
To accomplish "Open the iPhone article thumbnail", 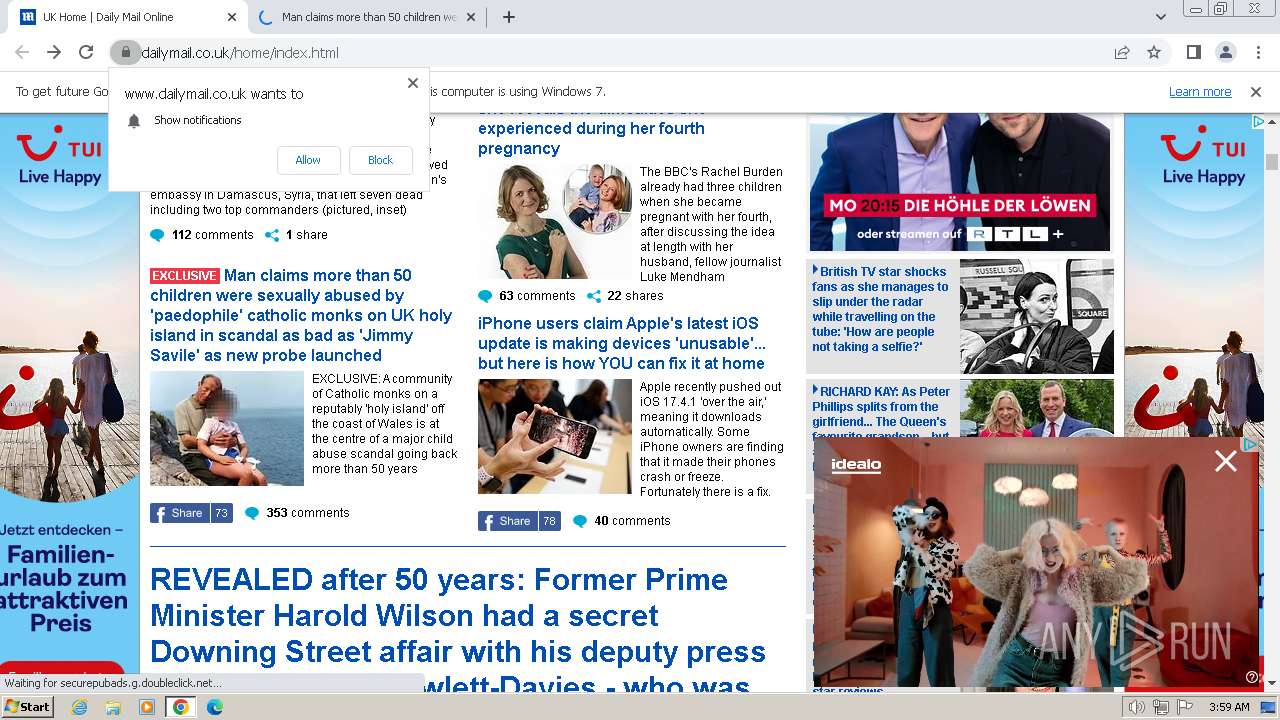I will click(x=555, y=436).
